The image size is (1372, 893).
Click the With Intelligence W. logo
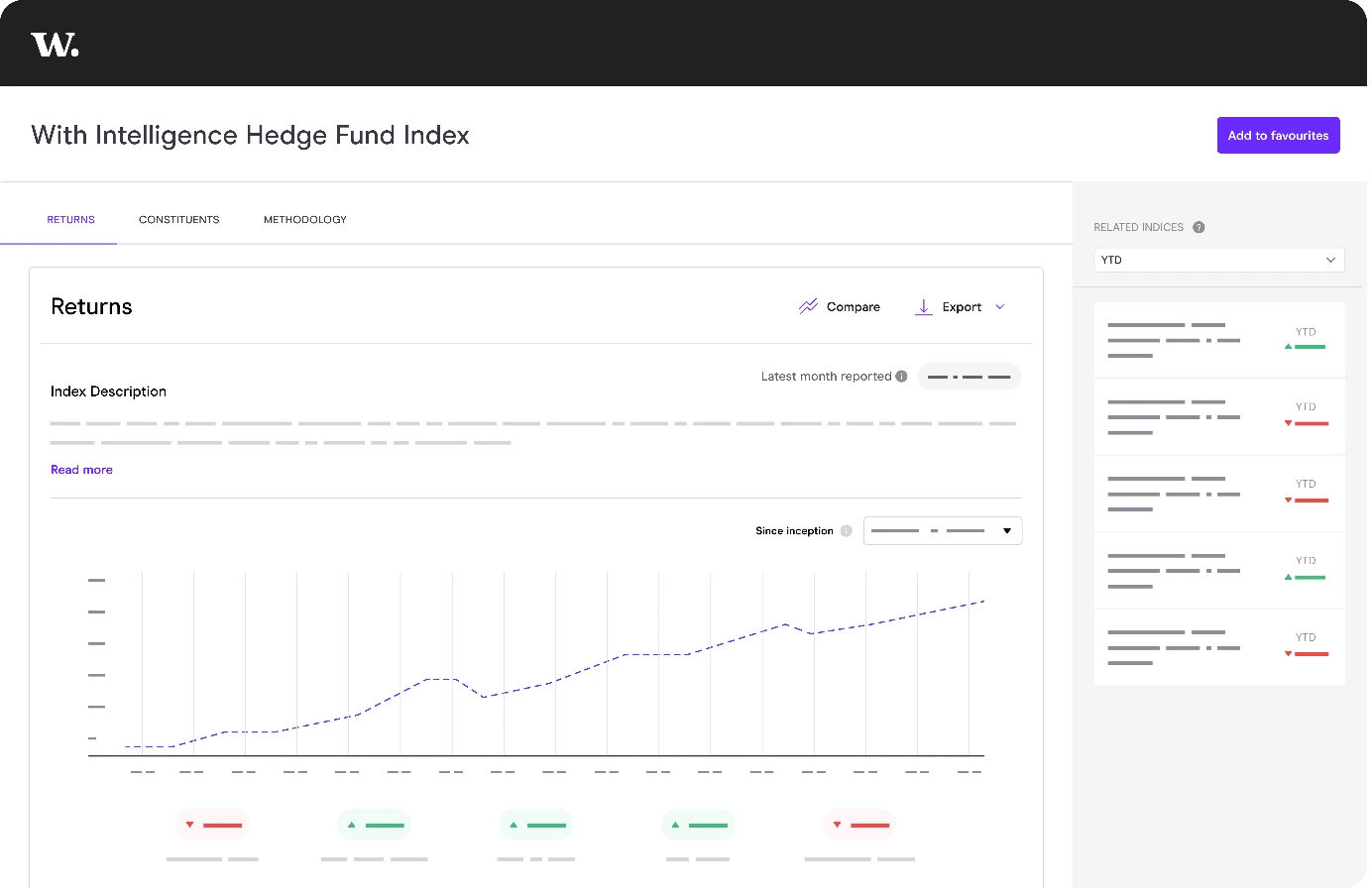55,45
